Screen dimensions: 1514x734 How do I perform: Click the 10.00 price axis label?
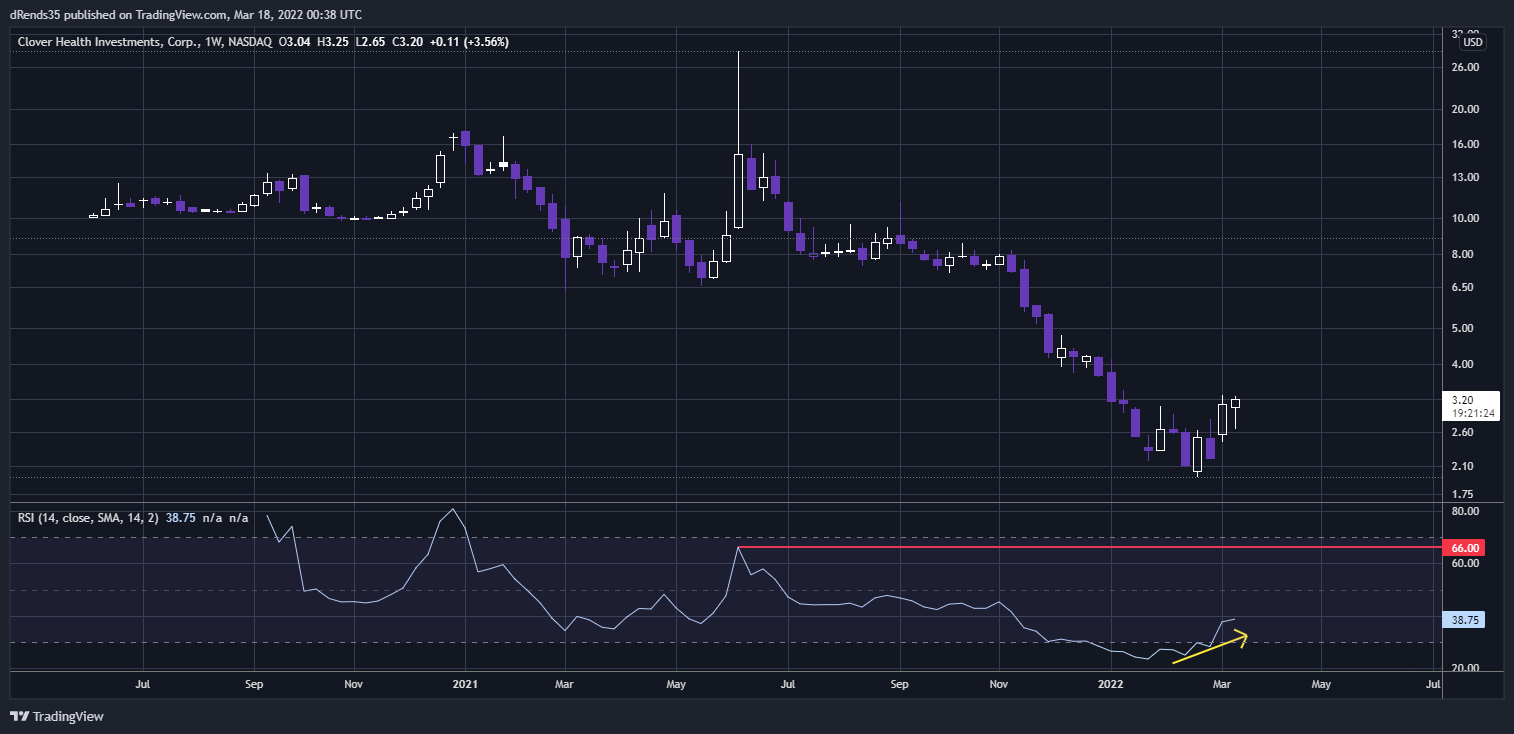coord(1466,219)
